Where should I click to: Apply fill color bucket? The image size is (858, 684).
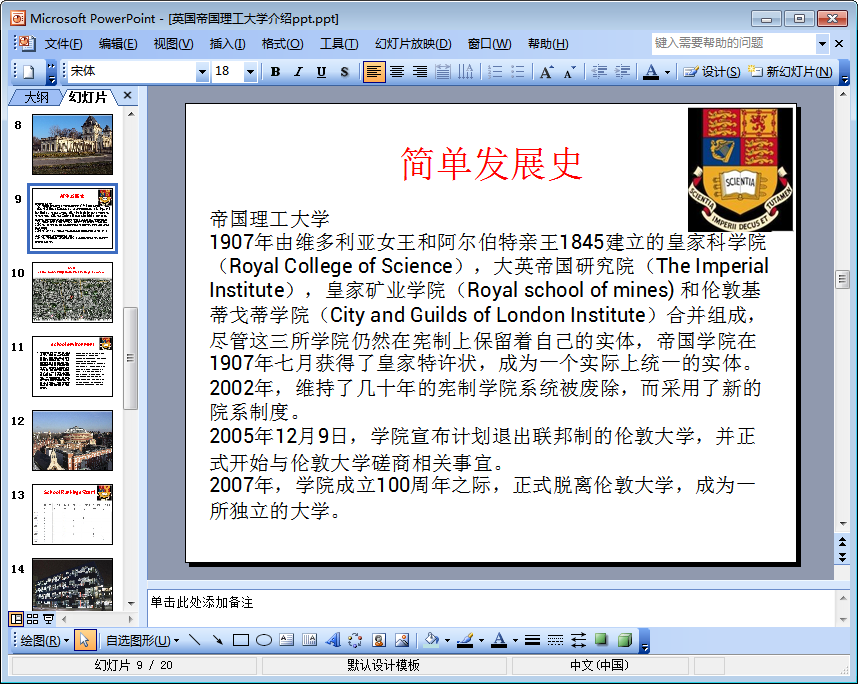[x=431, y=640]
